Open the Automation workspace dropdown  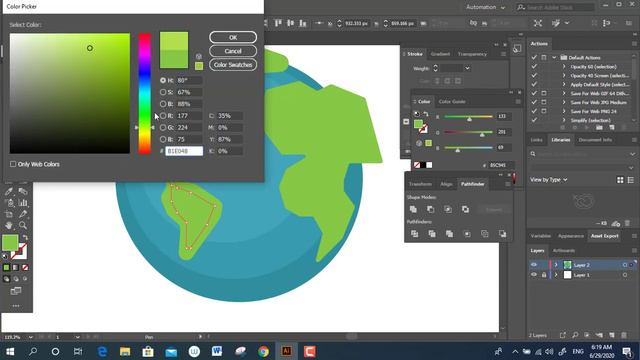tap(486, 7)
